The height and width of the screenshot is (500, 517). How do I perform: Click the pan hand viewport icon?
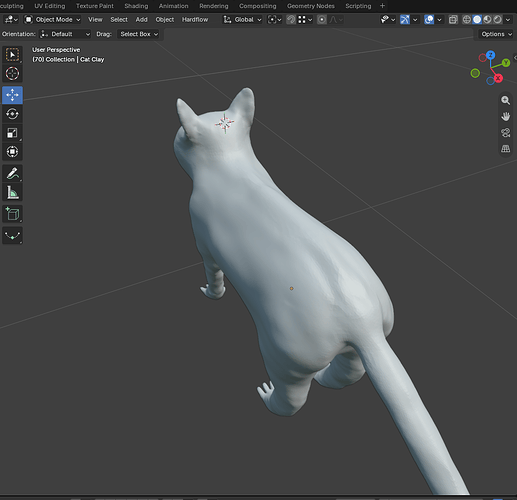506,116
